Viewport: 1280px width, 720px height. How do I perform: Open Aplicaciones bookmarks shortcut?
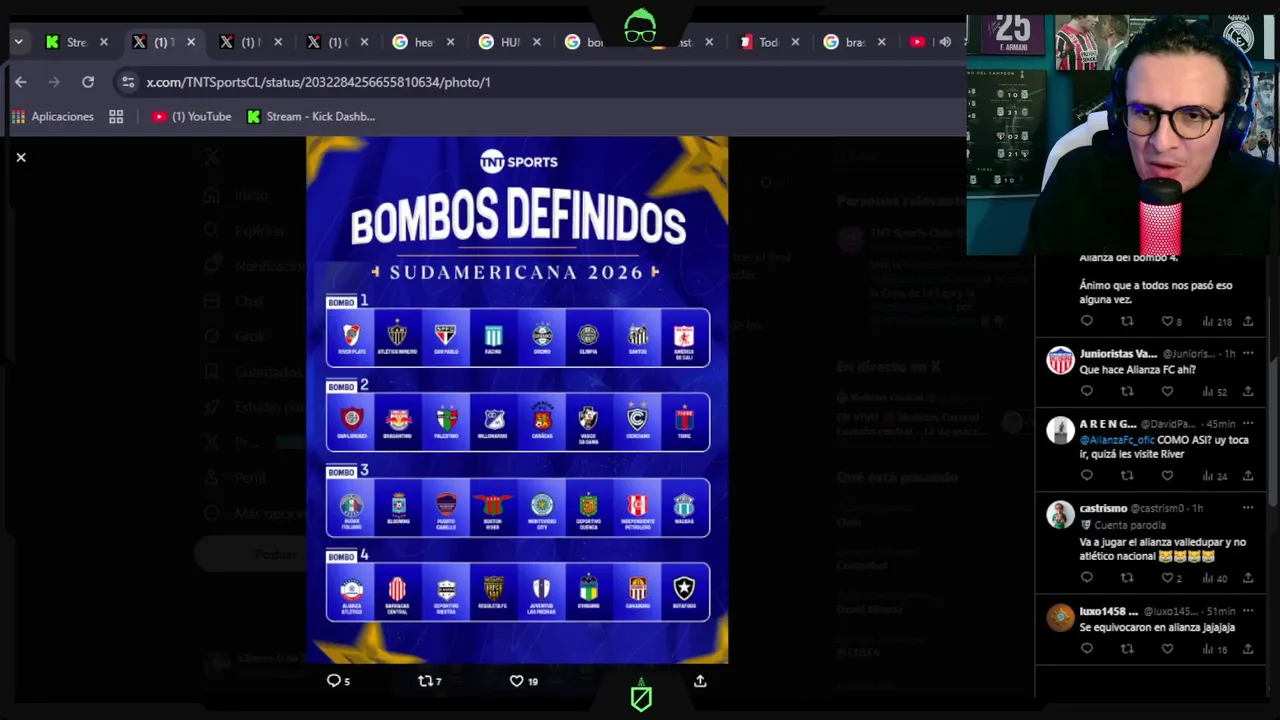coord(53,117)
